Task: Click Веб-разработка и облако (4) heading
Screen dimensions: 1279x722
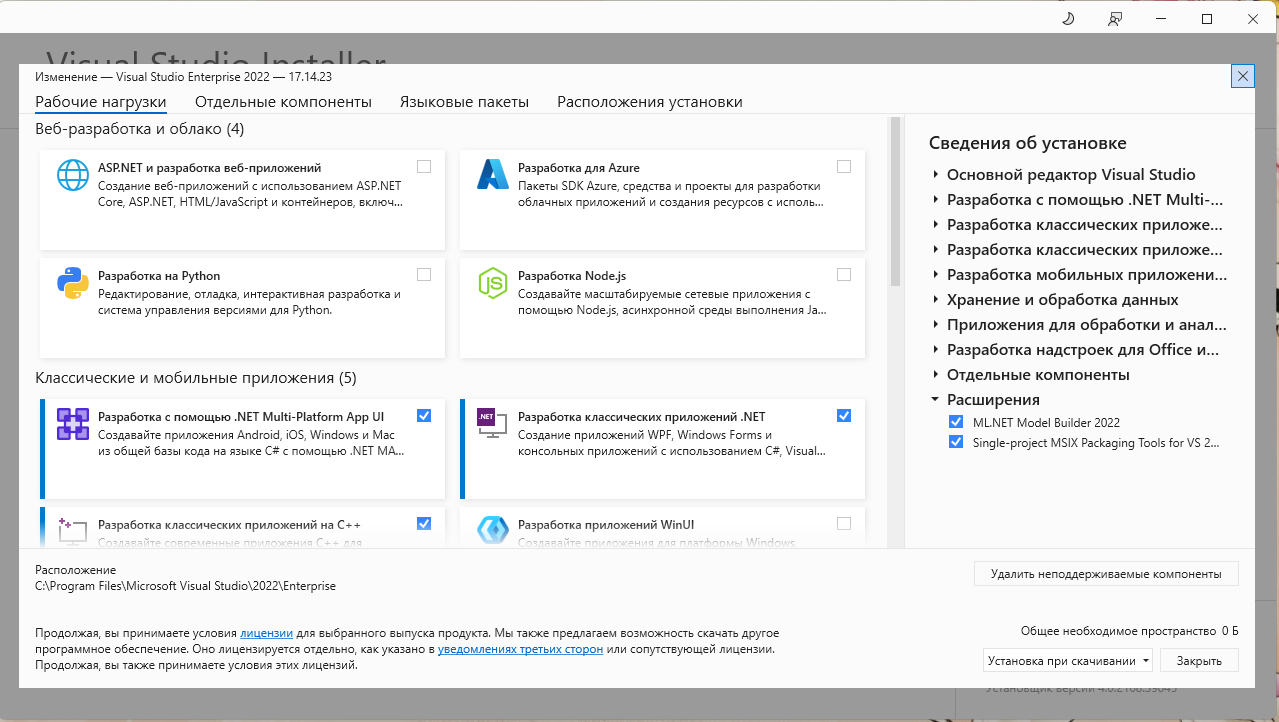Action: 139,129
